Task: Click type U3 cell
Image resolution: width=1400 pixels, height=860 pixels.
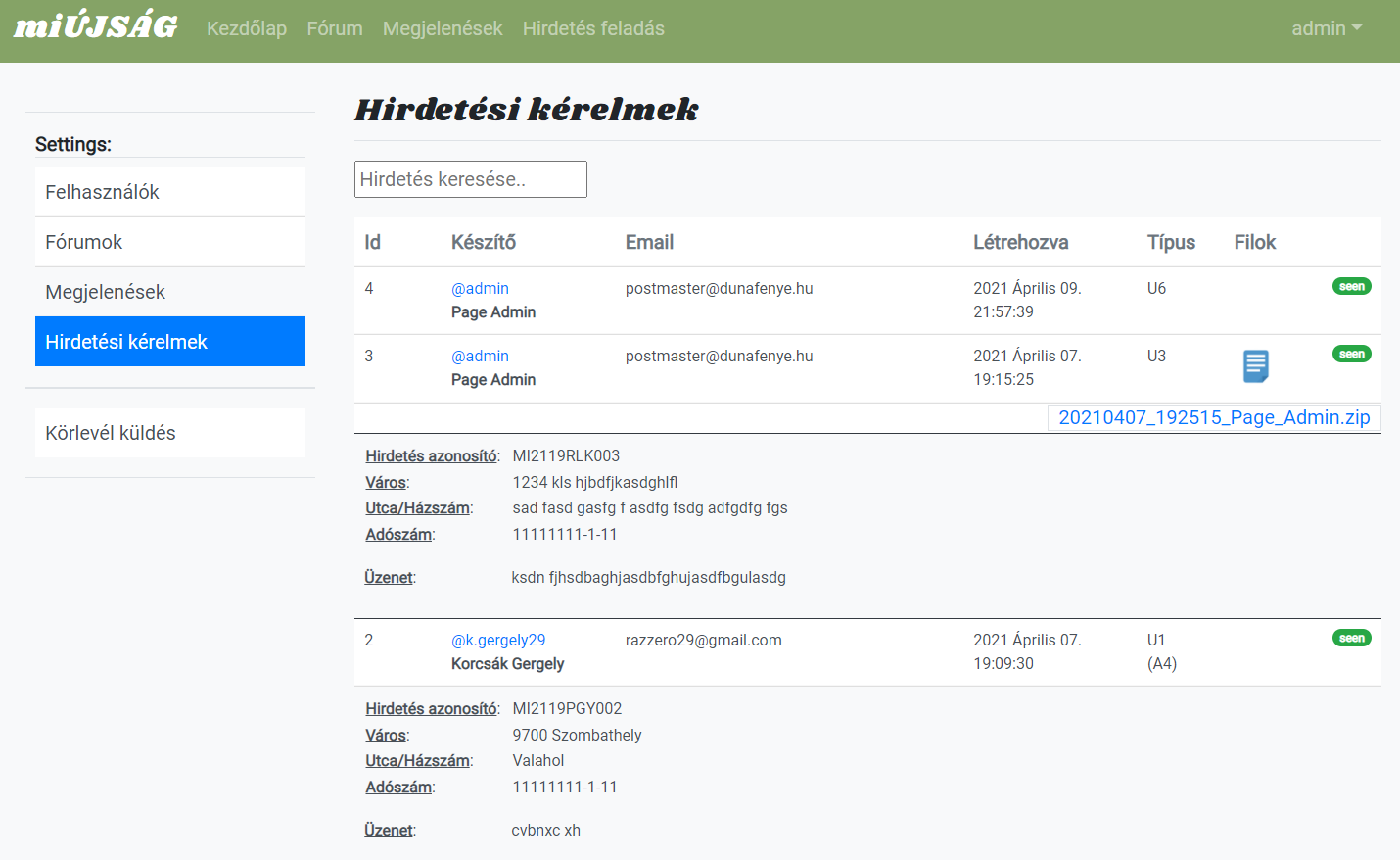Action: click(x=1156, y=356)
